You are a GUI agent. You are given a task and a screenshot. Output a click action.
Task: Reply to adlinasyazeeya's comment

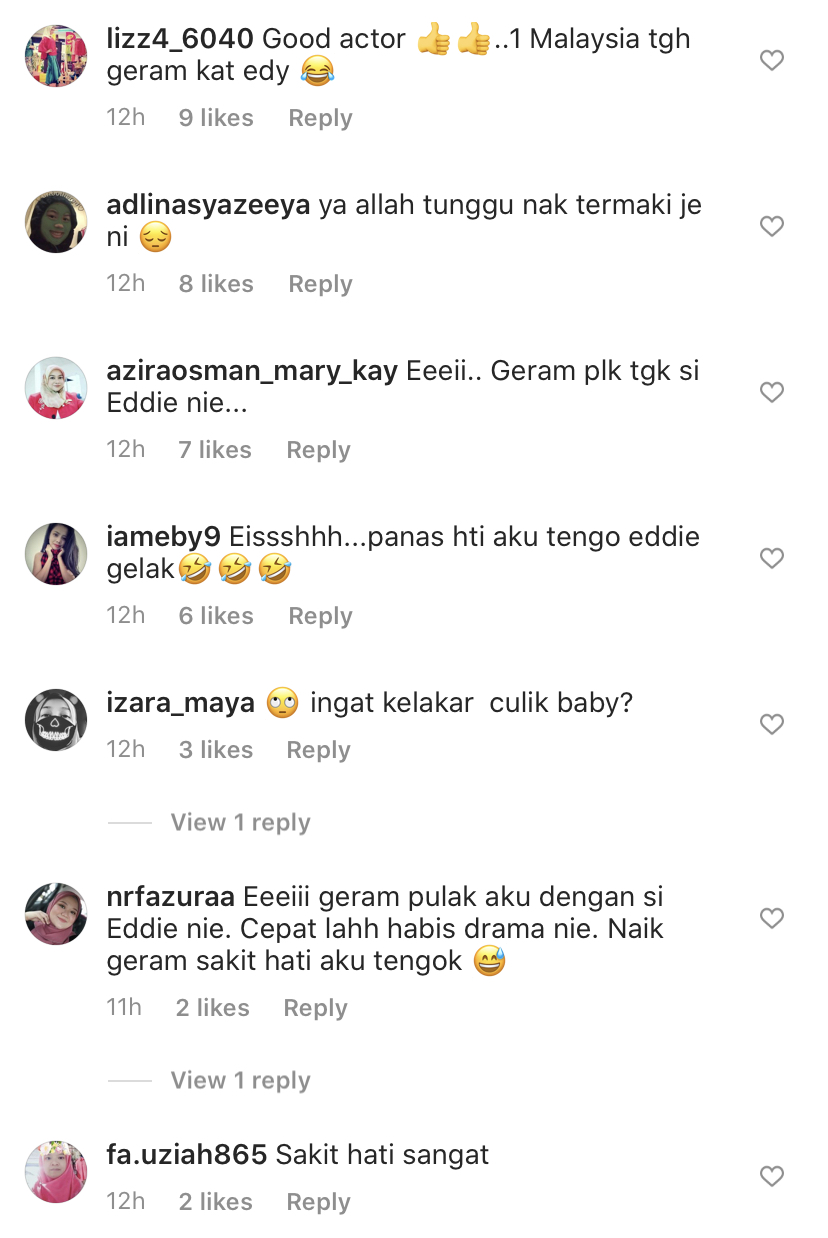[320, 284]
